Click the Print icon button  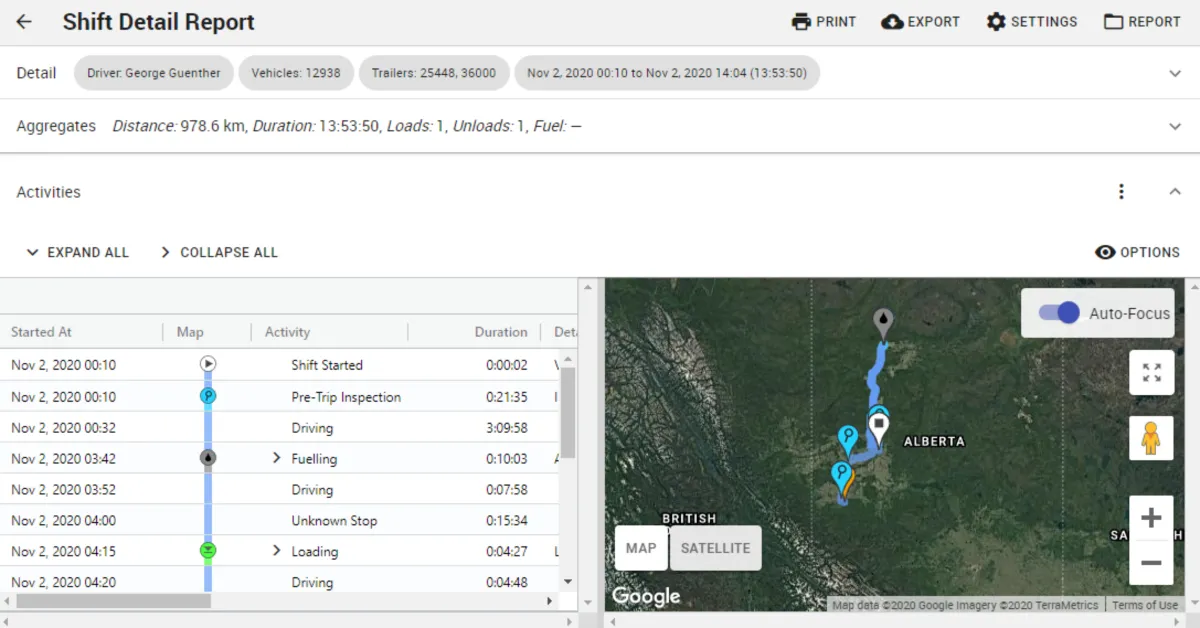823,22
